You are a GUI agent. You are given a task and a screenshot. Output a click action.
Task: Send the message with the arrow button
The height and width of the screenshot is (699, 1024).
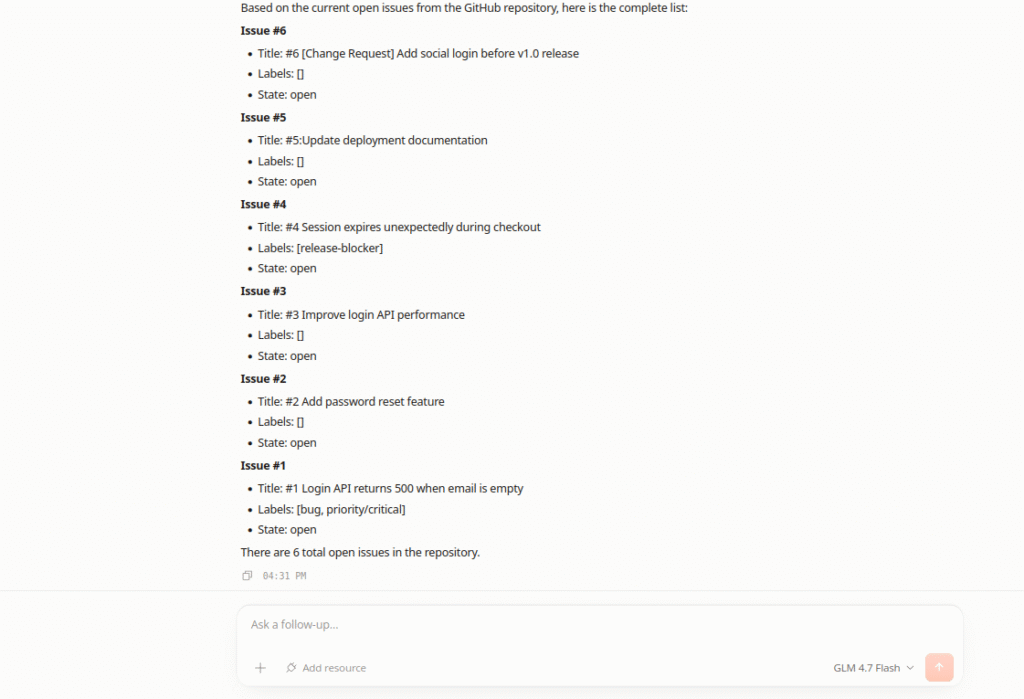click(x=939, y=667)
